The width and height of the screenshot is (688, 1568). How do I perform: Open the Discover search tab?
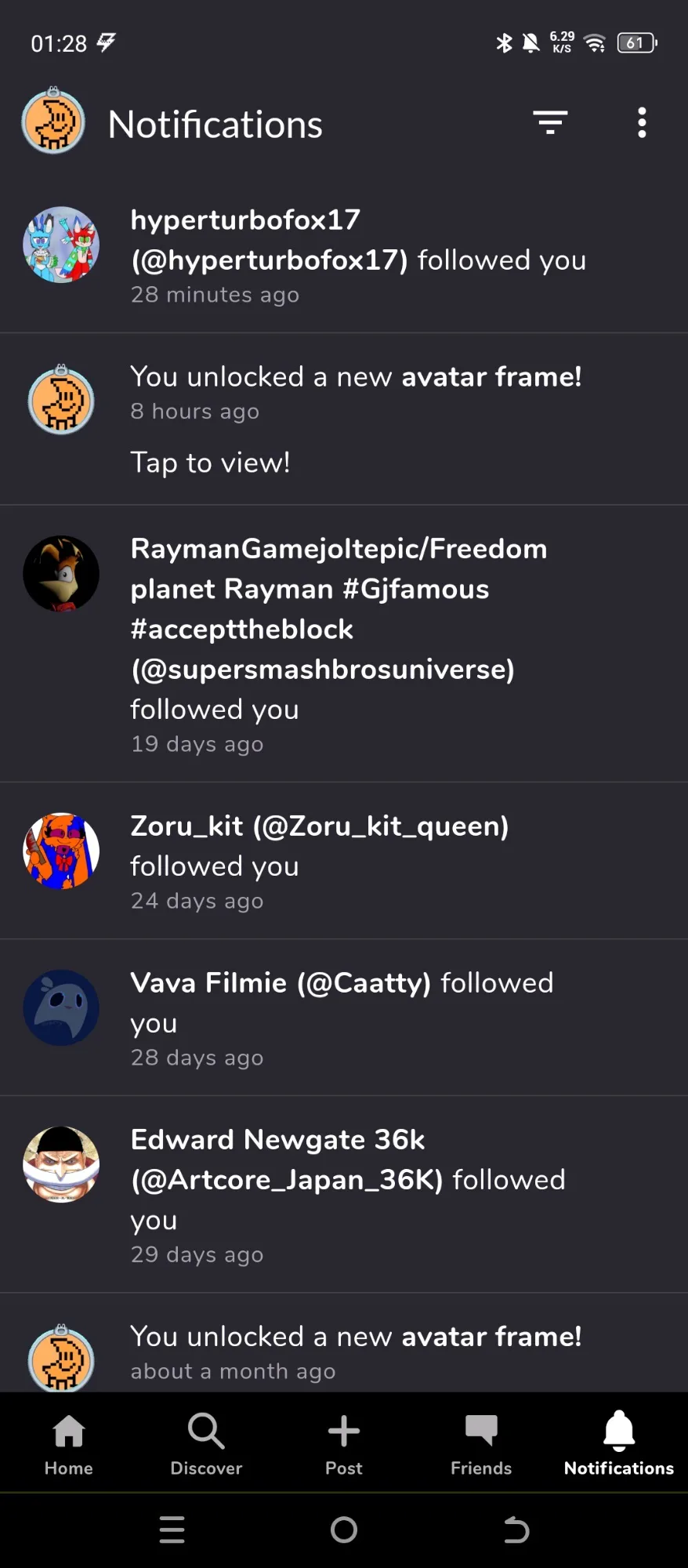(x=206, y=1444)
